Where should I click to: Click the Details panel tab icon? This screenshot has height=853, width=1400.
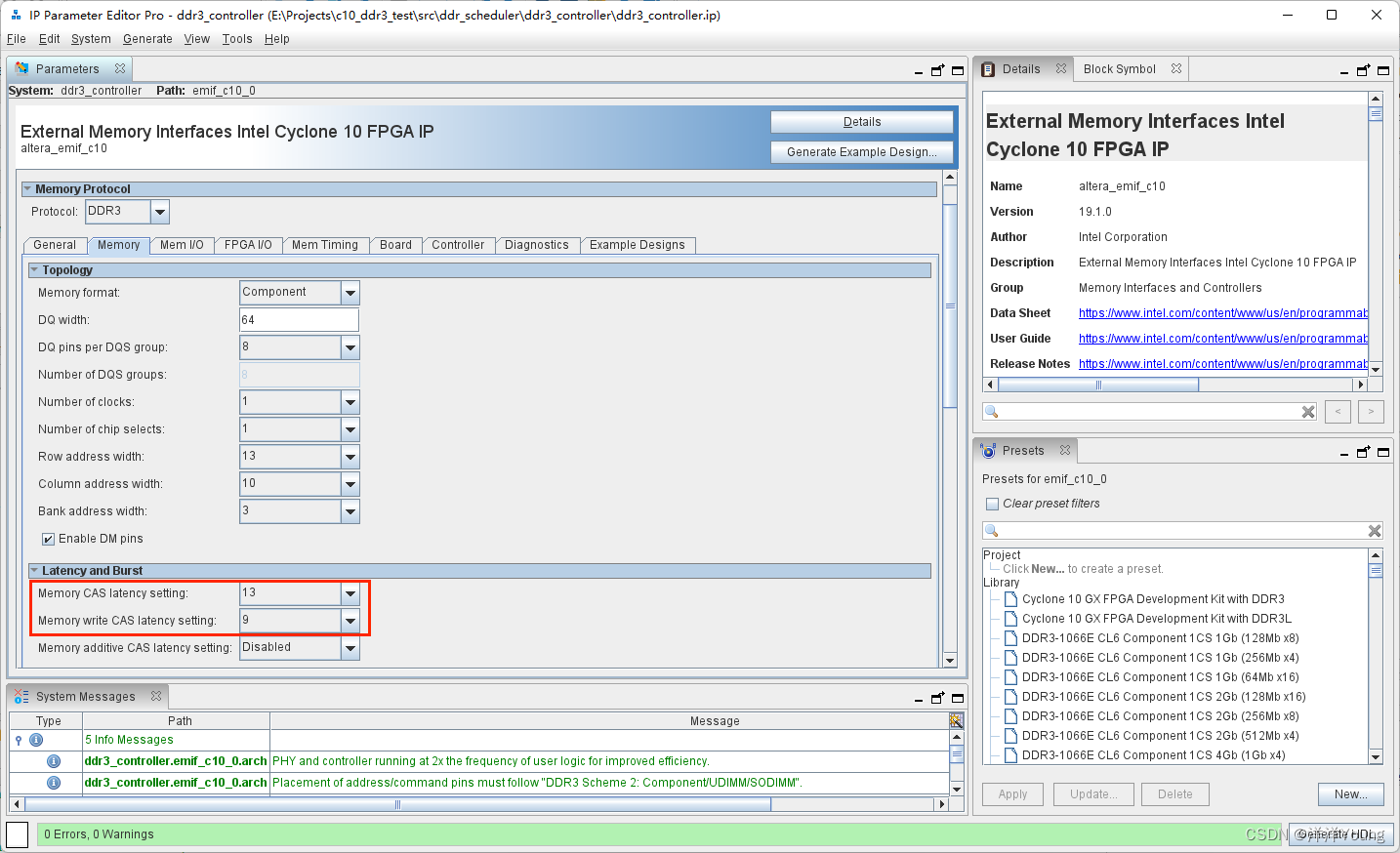[x=988, y=69]
